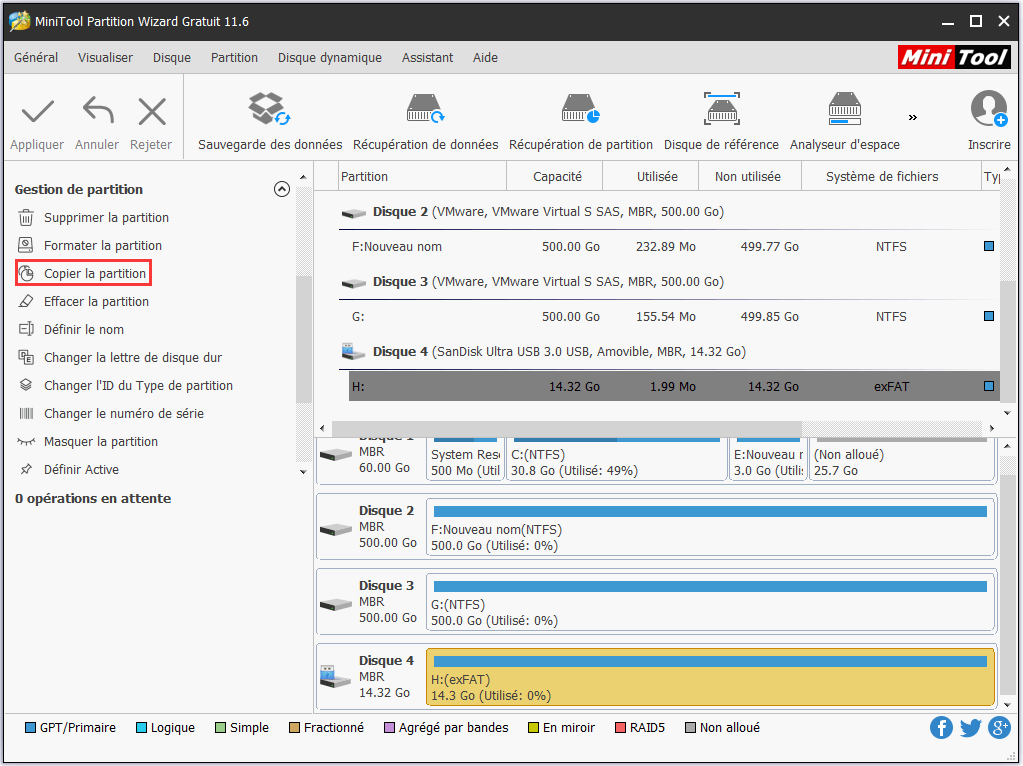Click the GPT/Primaire blue legend swatch
1023x766 pixels.
click(x=30, y=728)
